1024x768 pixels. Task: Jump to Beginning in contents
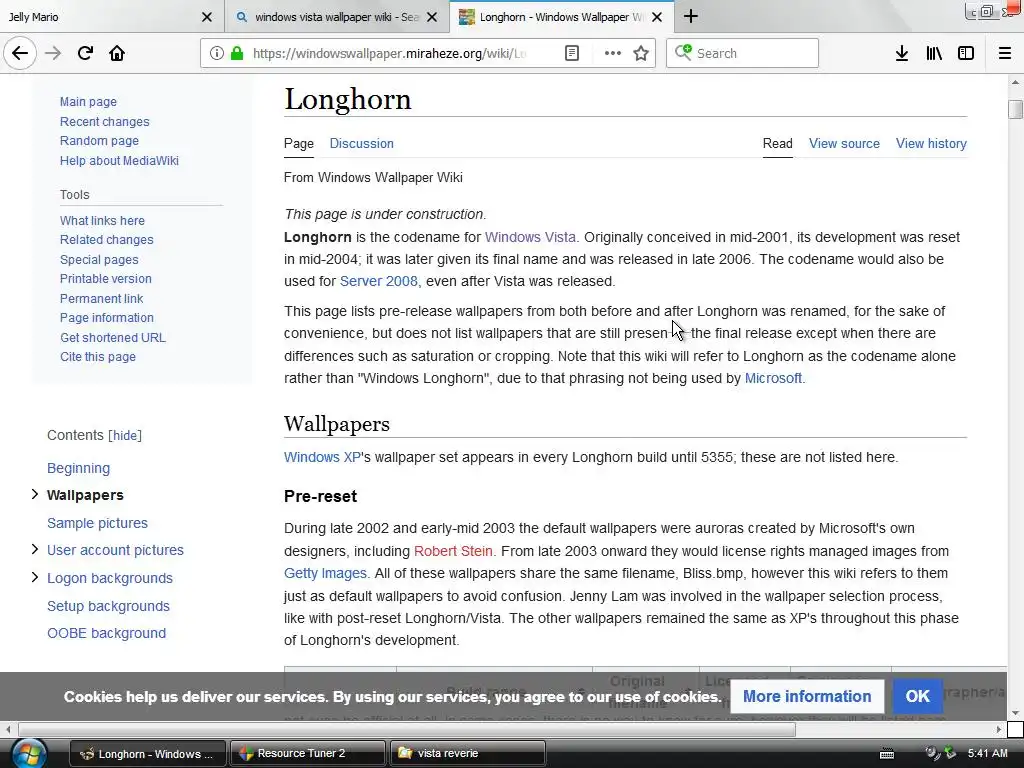coord(78,468)
